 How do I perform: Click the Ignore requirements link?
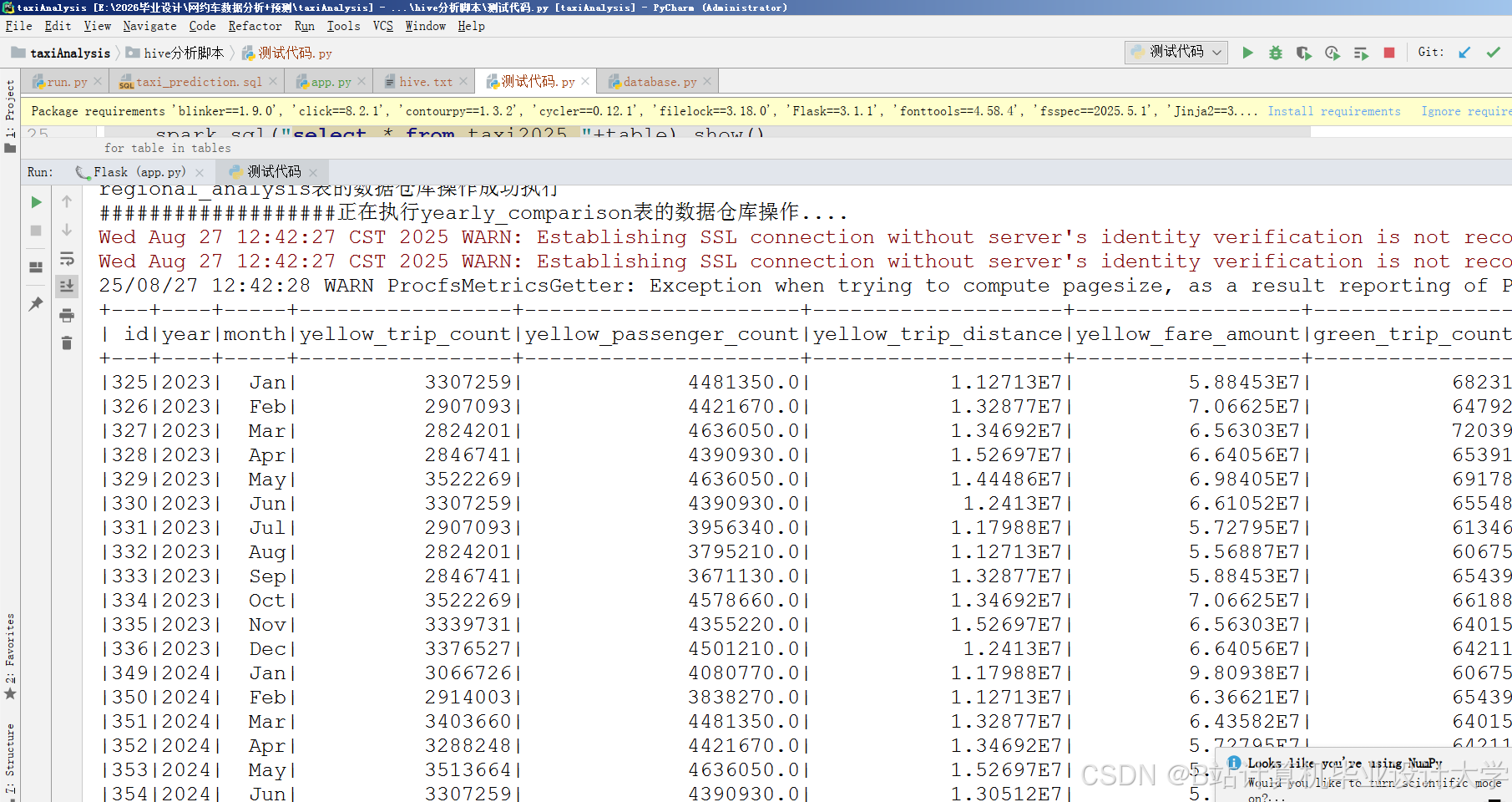(x=1474, y=110)
